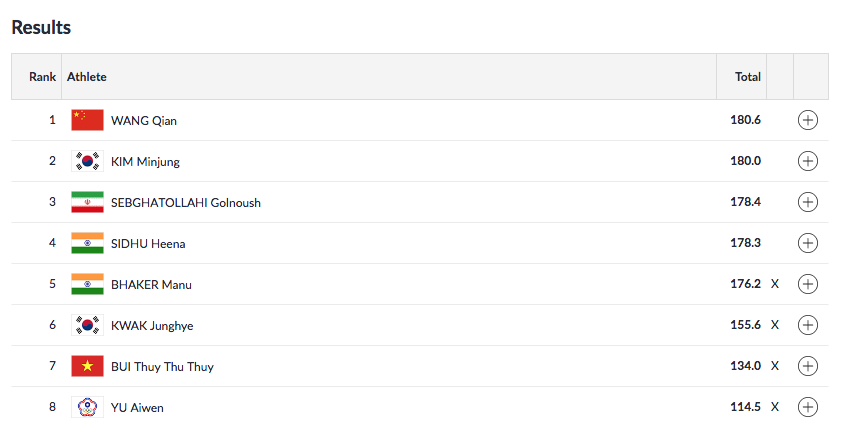Expand YU Aiwen's result row
860x444 pixels.
808,407
